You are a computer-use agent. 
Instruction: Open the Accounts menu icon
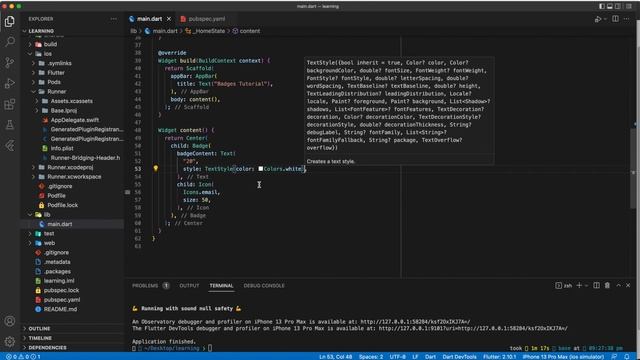click(10, 321)
